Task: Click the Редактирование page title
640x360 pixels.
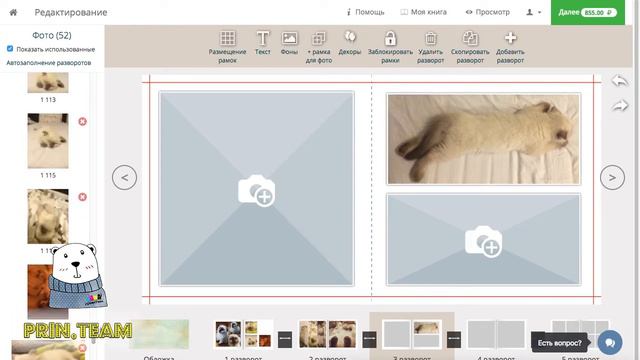Action: click(x=71, y=12)
